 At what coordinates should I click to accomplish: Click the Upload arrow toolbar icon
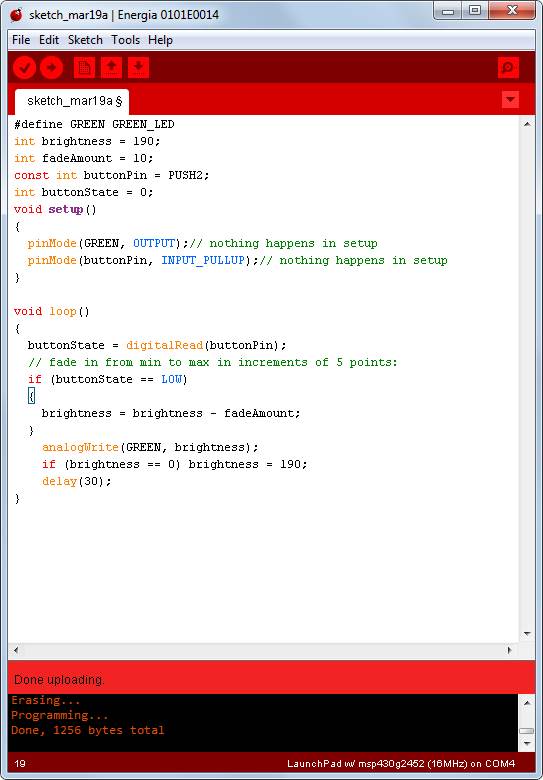click(x=51, y=67)
